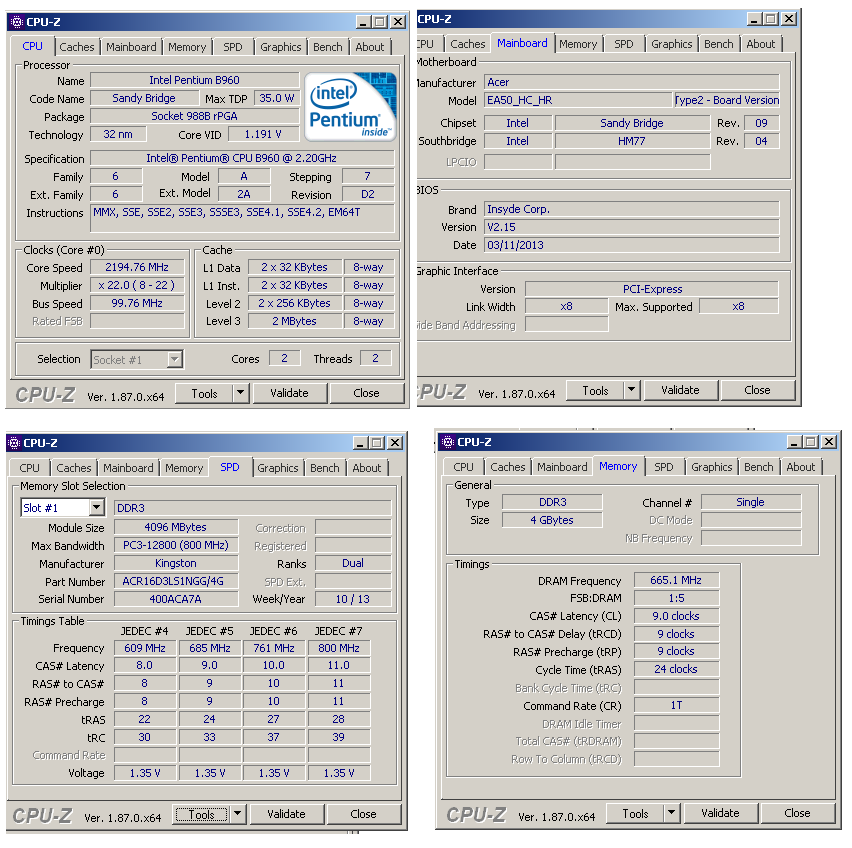
Task: Click the Core Speed value 2194.76 MHz
Action: tap(137, 267)
